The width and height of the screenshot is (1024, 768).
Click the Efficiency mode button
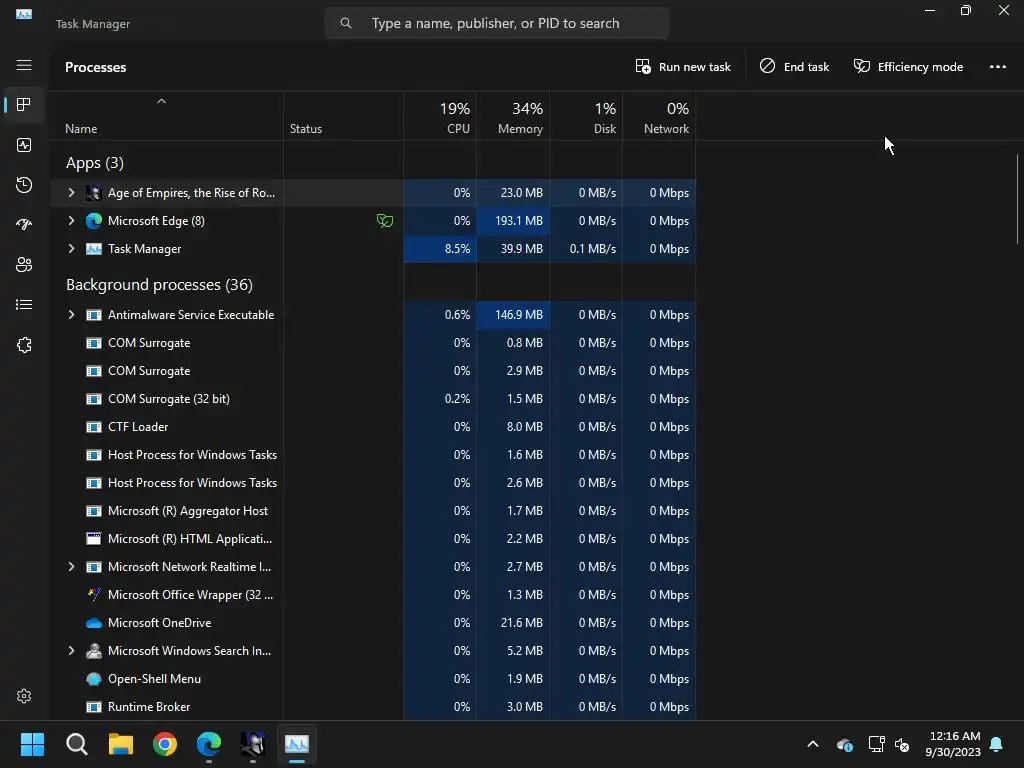pos(908,67)
